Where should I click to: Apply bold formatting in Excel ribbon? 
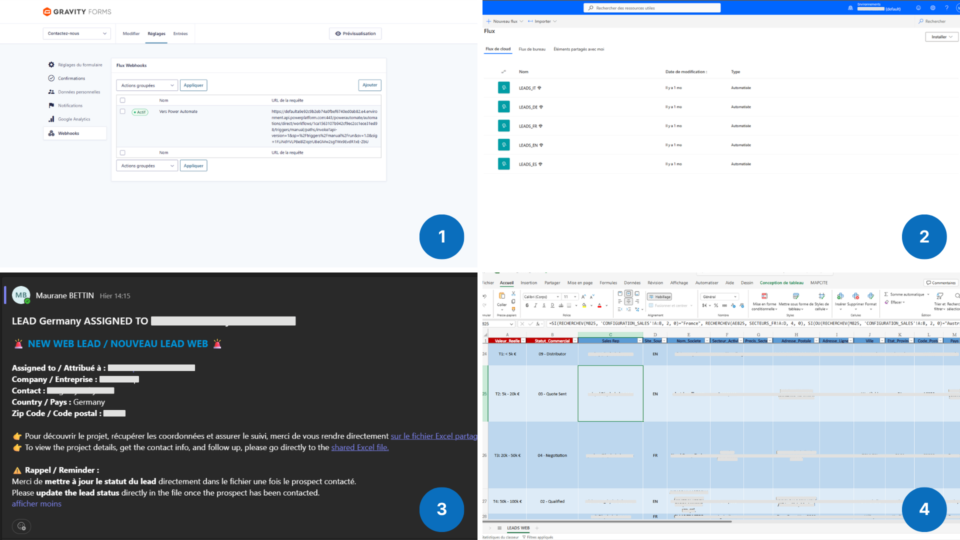pos(527,306)
